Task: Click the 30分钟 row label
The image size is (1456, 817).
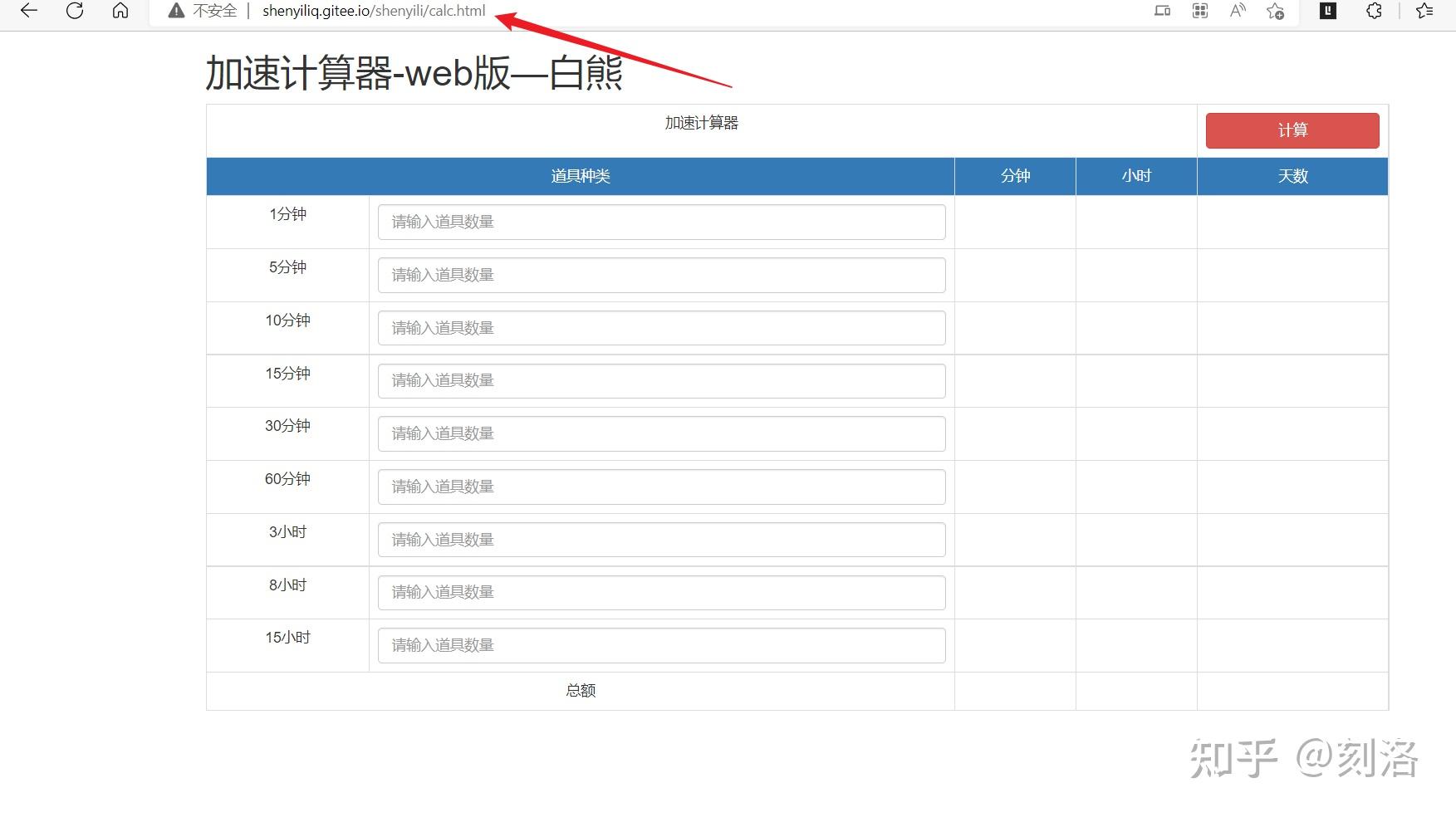Action: (287, 426)
